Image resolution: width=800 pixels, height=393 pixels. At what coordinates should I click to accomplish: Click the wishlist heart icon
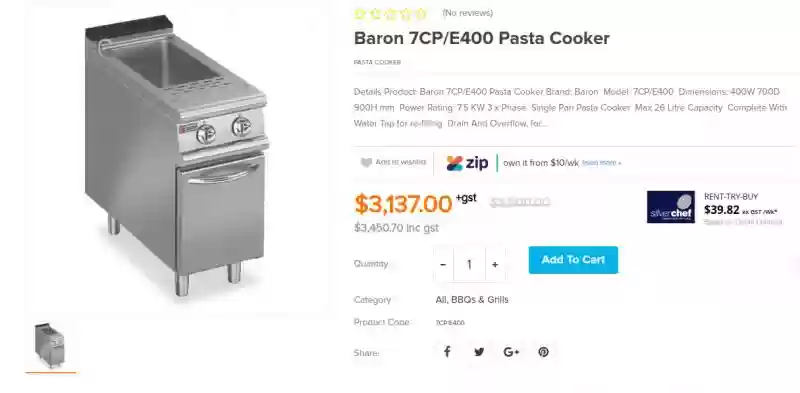(x=366, y=162)
